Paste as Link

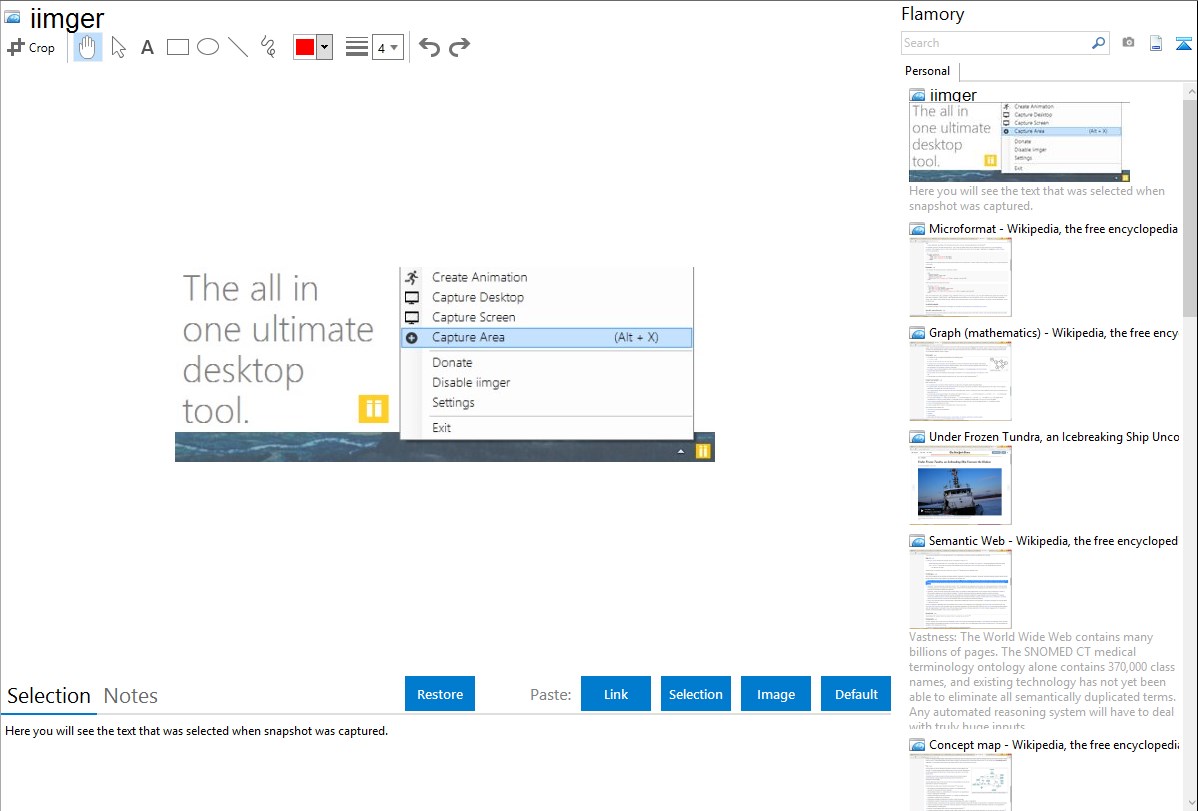616,694
